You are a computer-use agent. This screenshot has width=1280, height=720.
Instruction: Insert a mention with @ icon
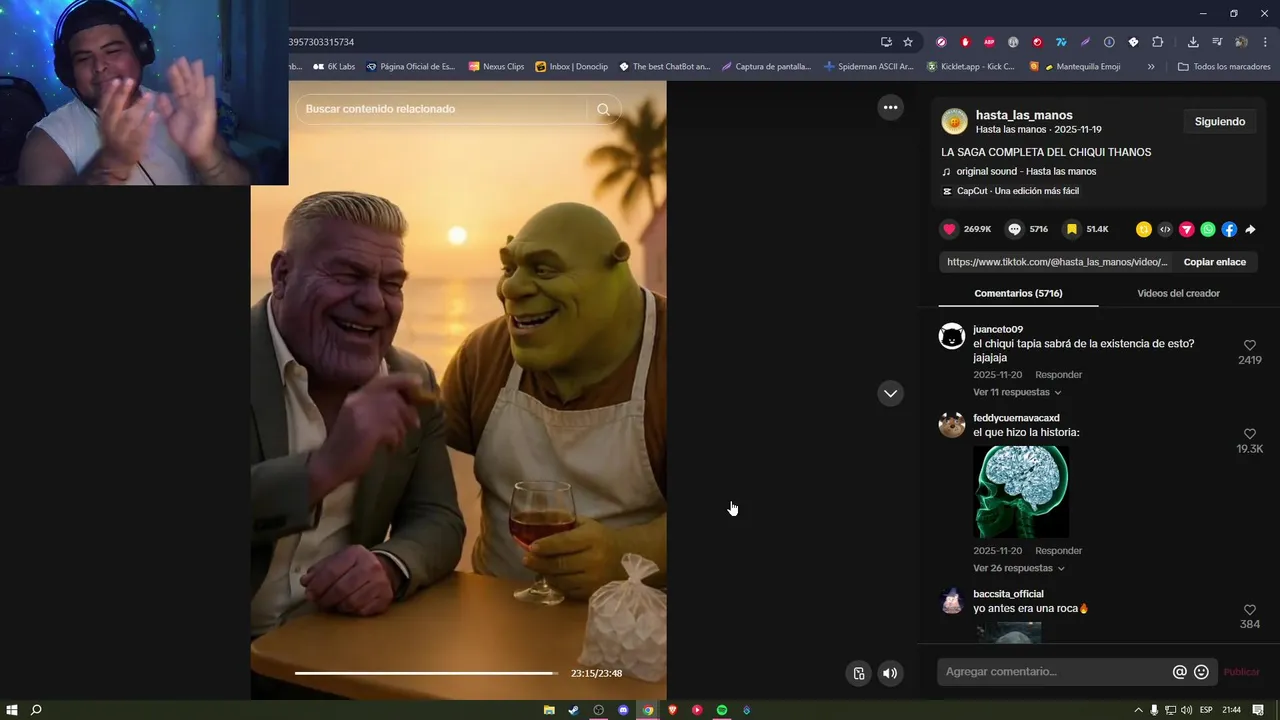[1180, 672]
